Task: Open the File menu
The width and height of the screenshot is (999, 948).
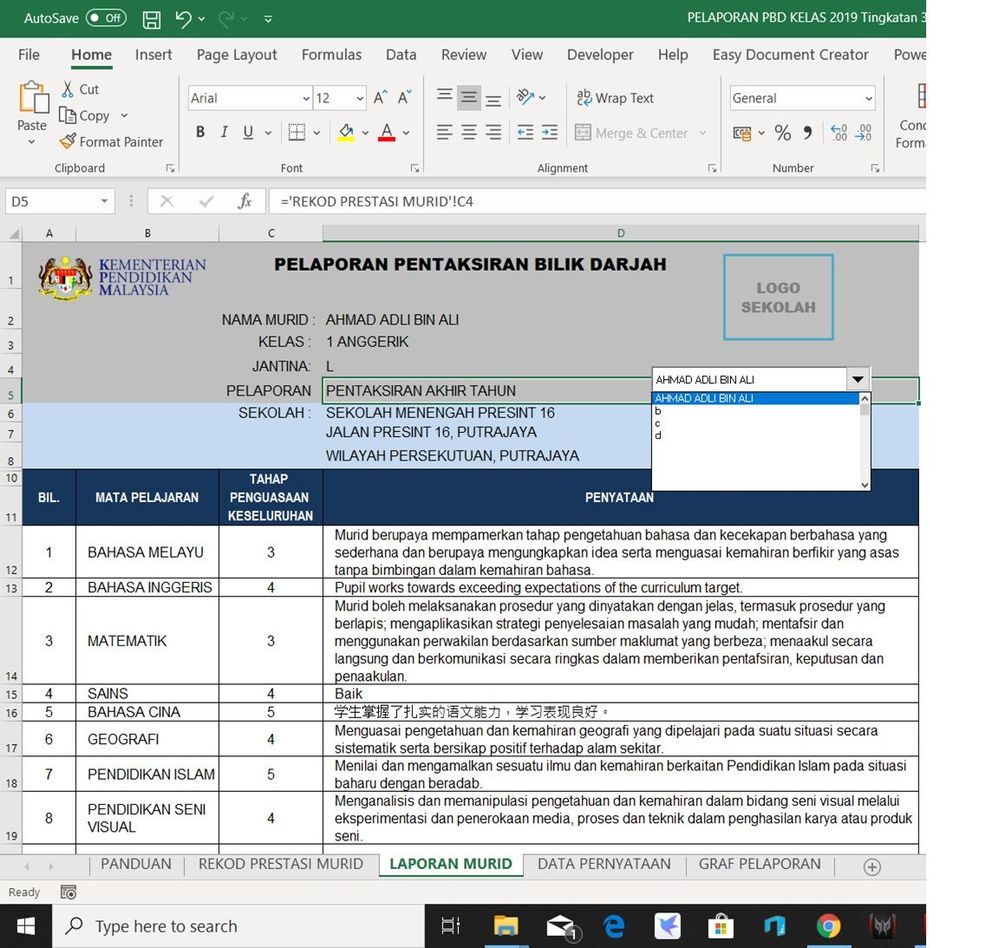Action: click(x=29, y=55)
